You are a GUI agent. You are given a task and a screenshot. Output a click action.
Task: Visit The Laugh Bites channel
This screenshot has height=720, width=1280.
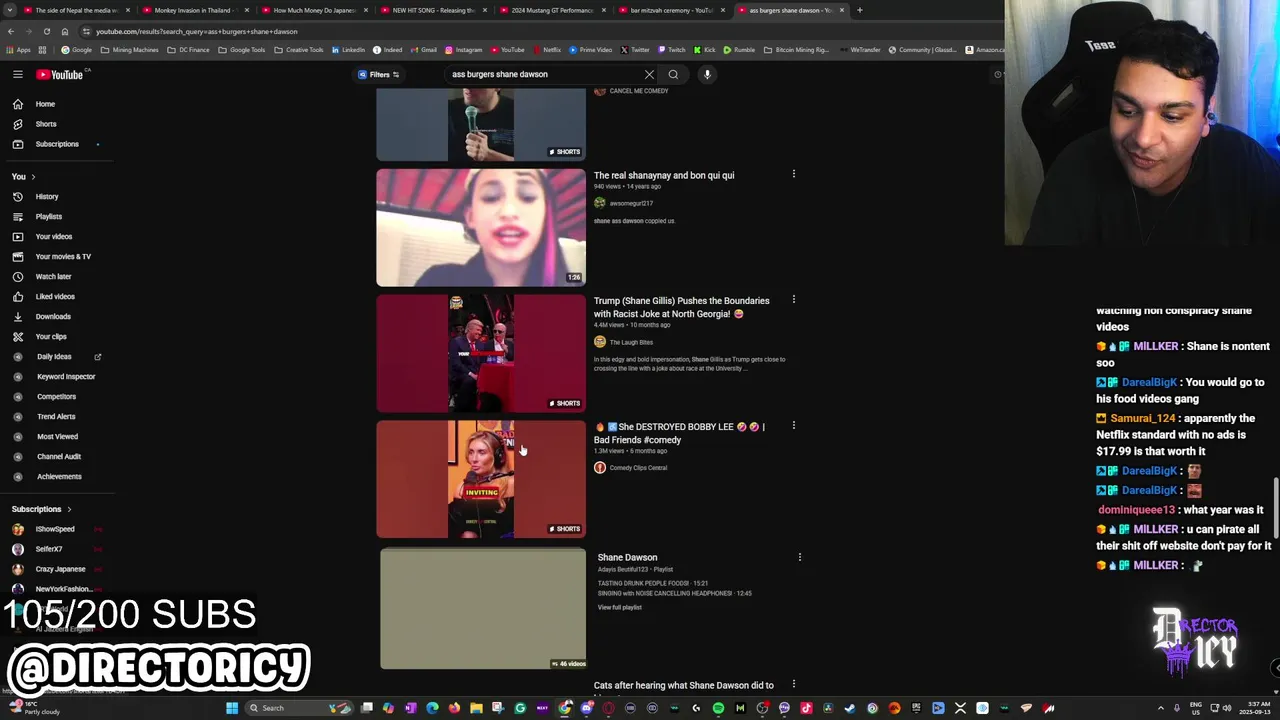click(631, 342)
